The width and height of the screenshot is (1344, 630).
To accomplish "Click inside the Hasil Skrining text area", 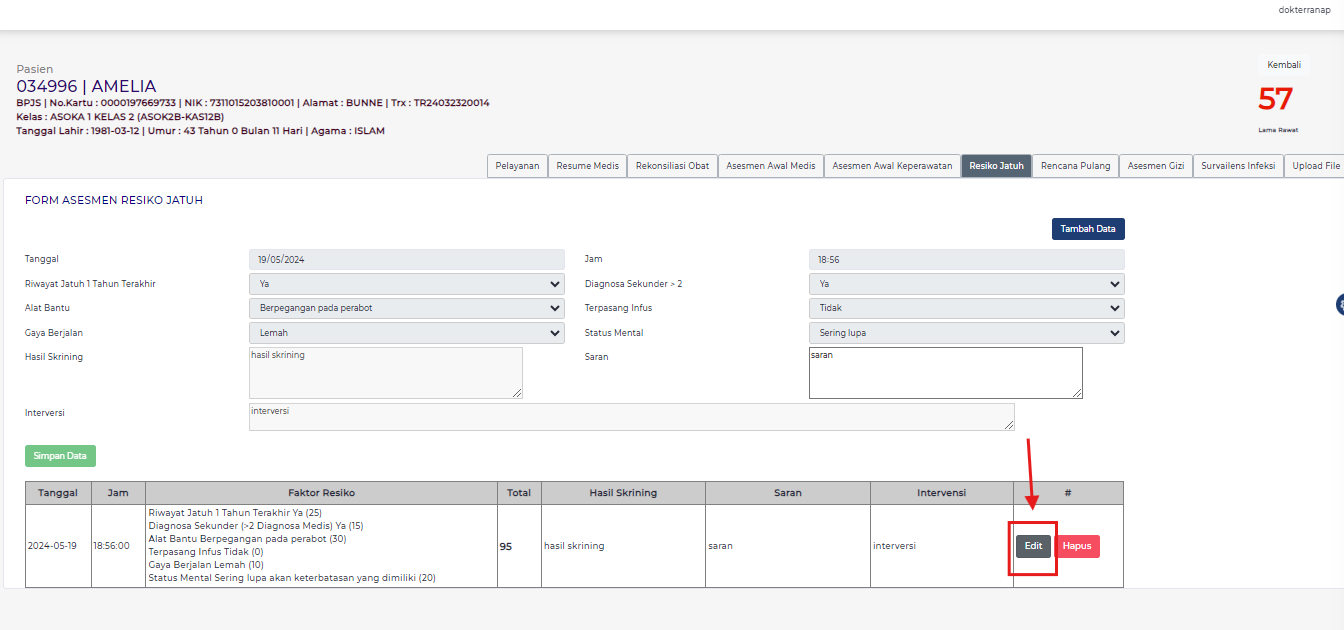I will click(x=385, y=372).
